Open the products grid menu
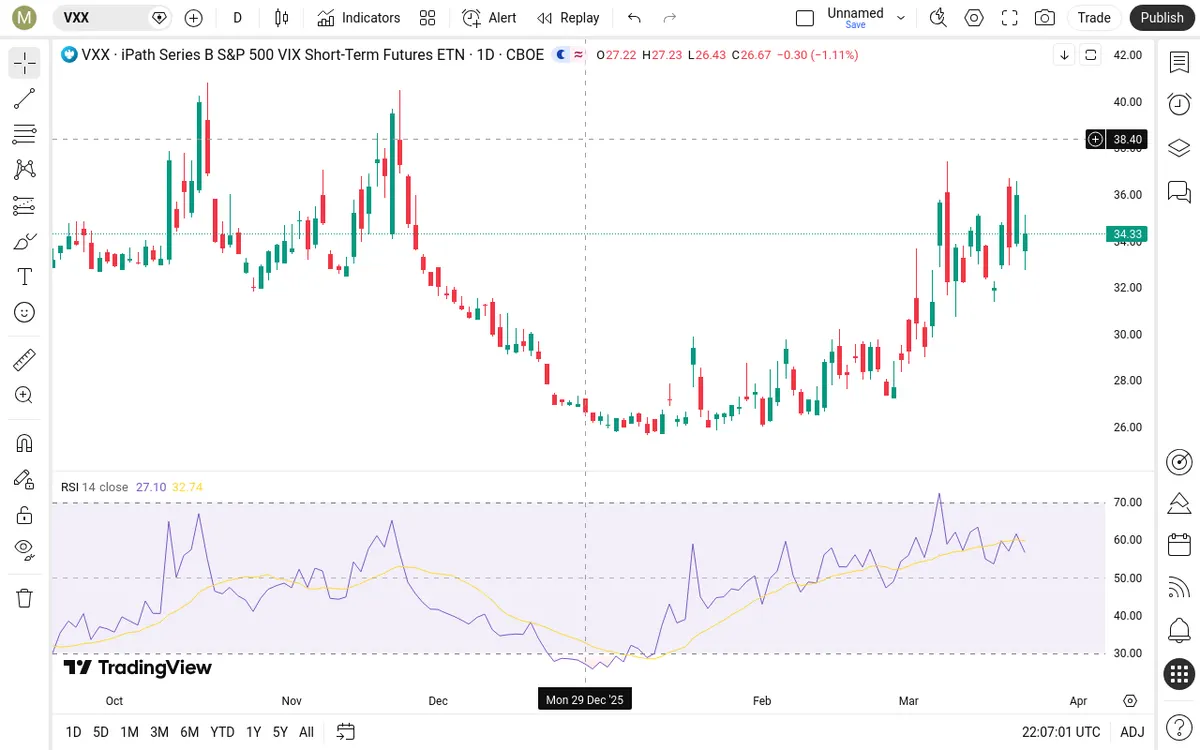Image resolution: width=1200 pixels, height=750 pixels. pos(1179,674)
